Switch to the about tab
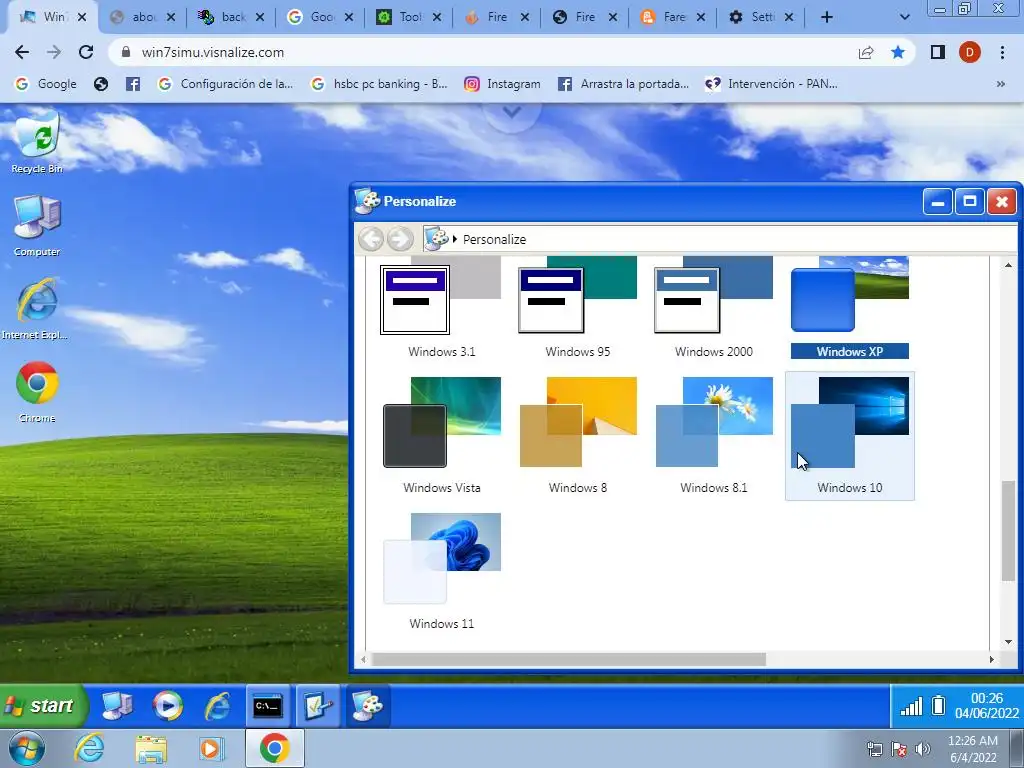Image resolution: width=1024 pixels, height=768 pixels. (x=143, y=17)
